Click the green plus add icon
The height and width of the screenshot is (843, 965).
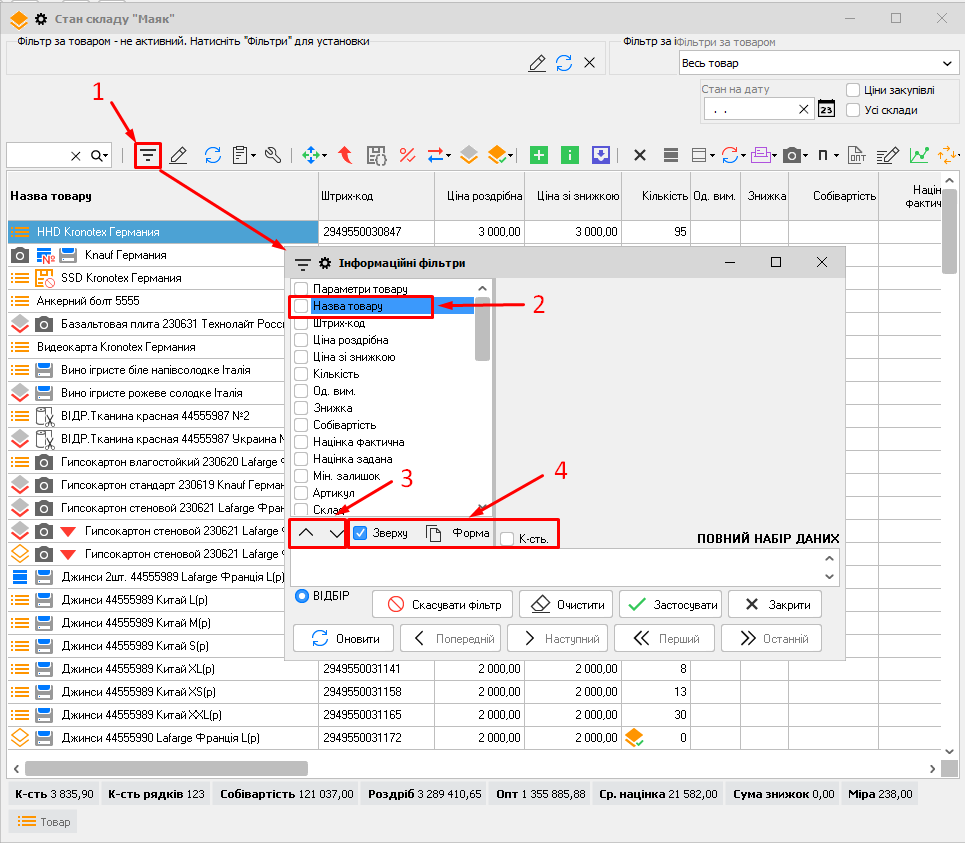[x=539, y=155]
